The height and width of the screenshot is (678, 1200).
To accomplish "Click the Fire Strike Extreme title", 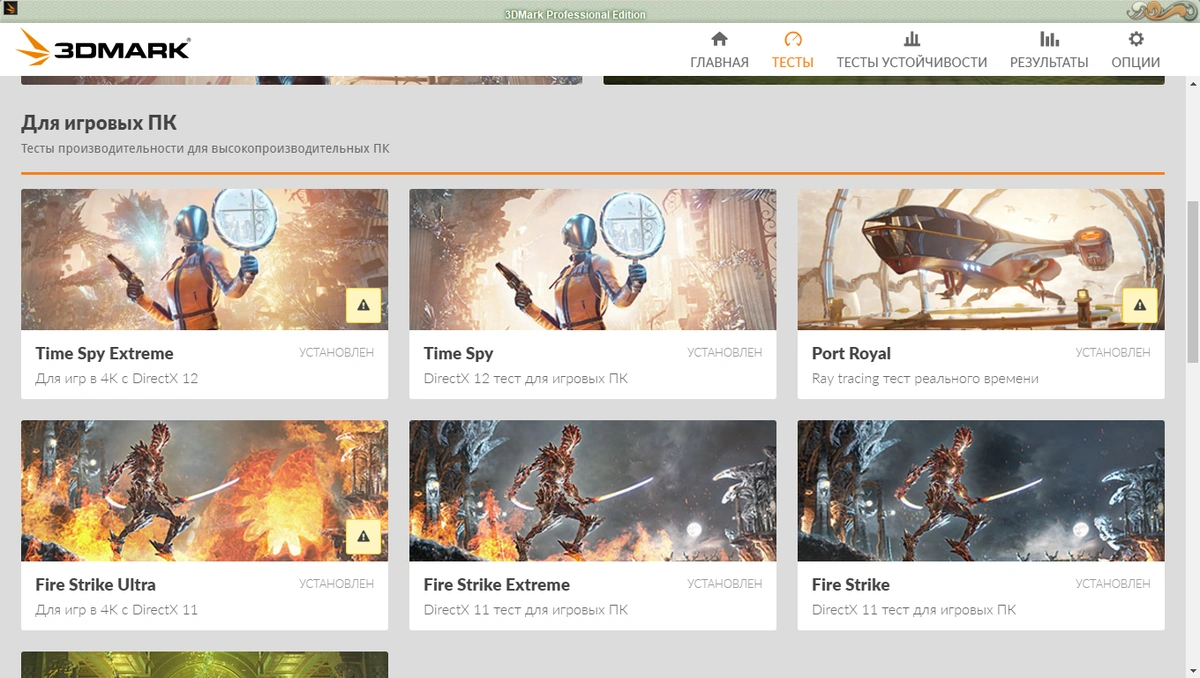I will [496, 584].
